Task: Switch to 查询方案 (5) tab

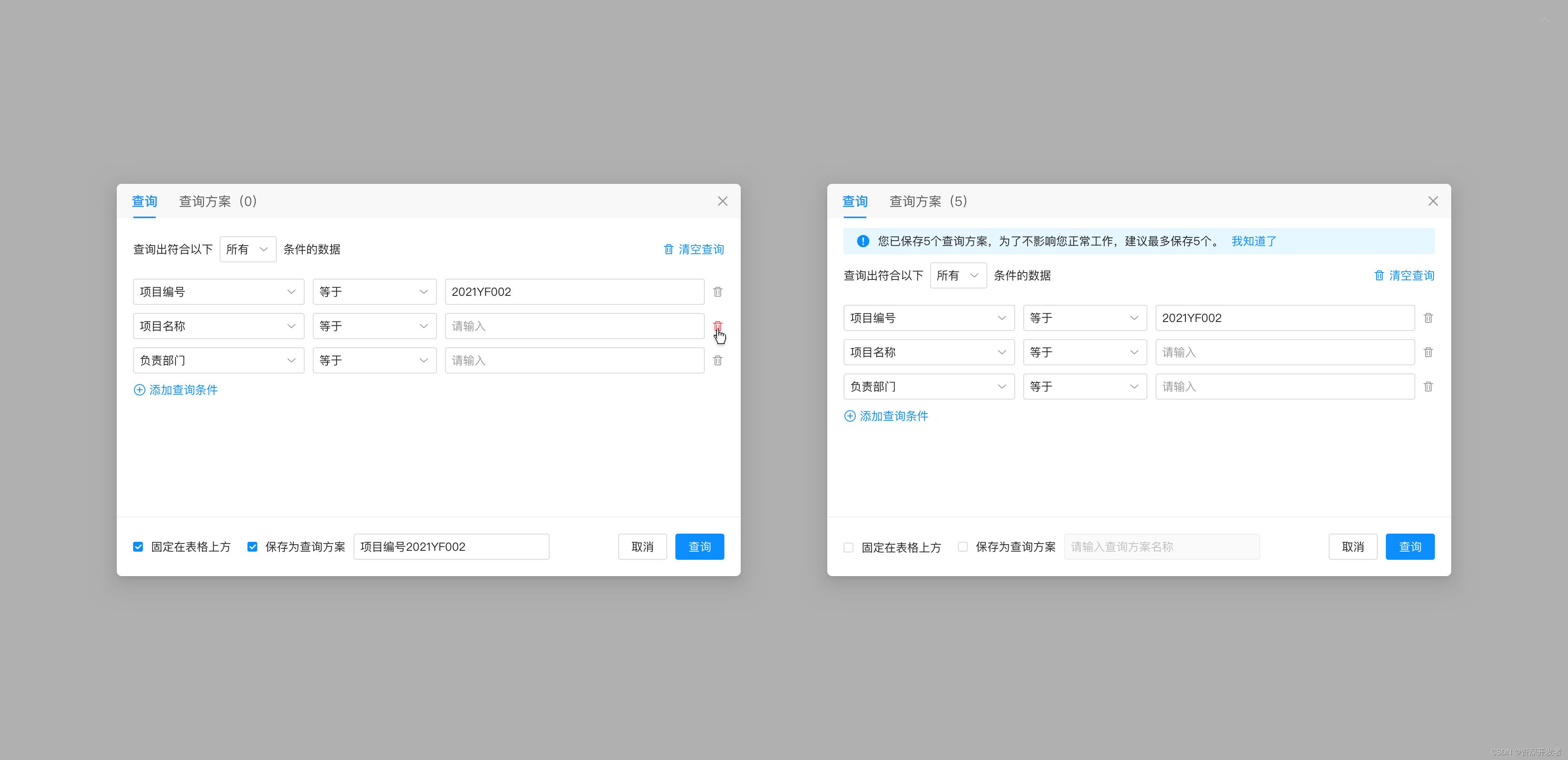Action: point(928,201)
